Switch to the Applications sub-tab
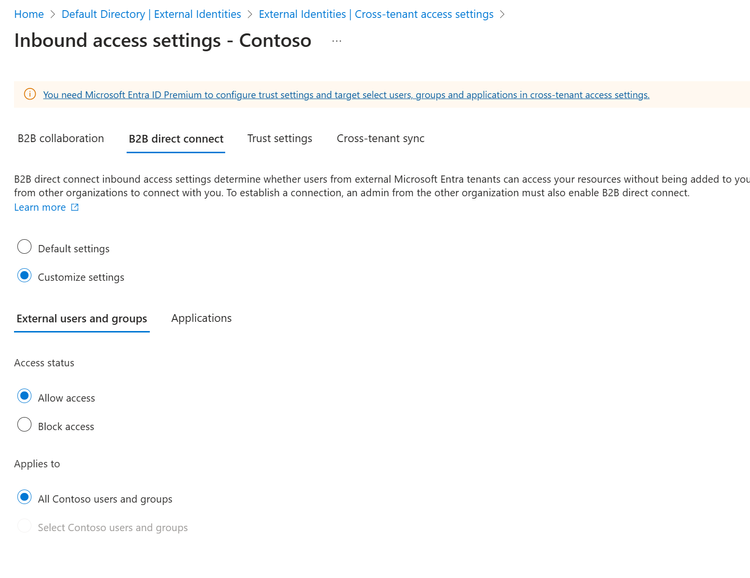 click(201, 318)
